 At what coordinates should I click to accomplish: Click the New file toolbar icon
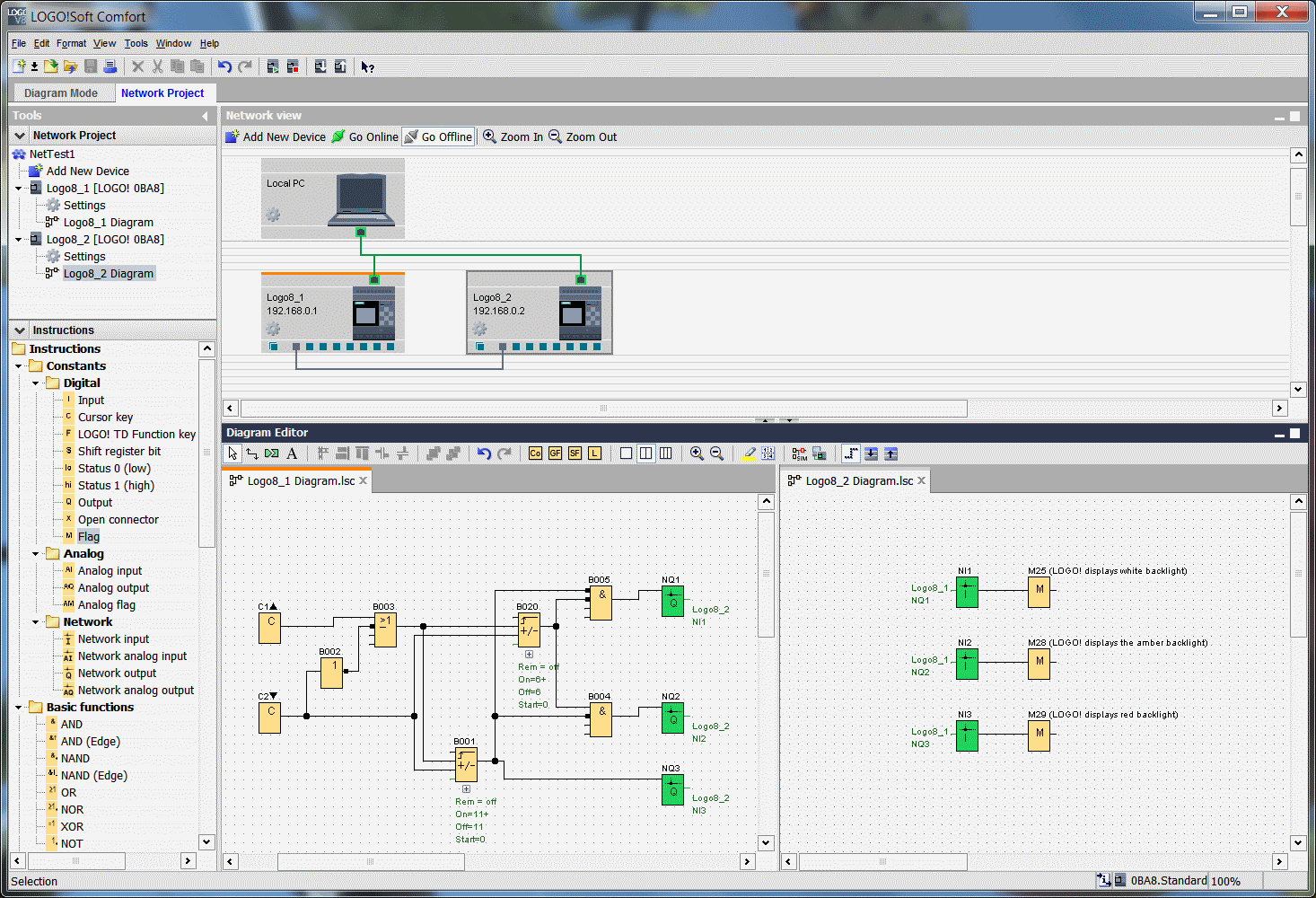click(x=20, y=66)
